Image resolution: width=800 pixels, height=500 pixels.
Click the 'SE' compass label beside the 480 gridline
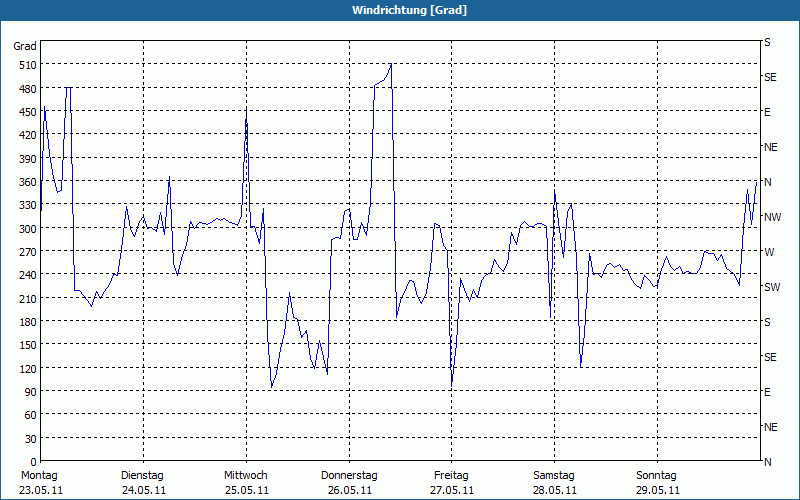coord(770,77)
